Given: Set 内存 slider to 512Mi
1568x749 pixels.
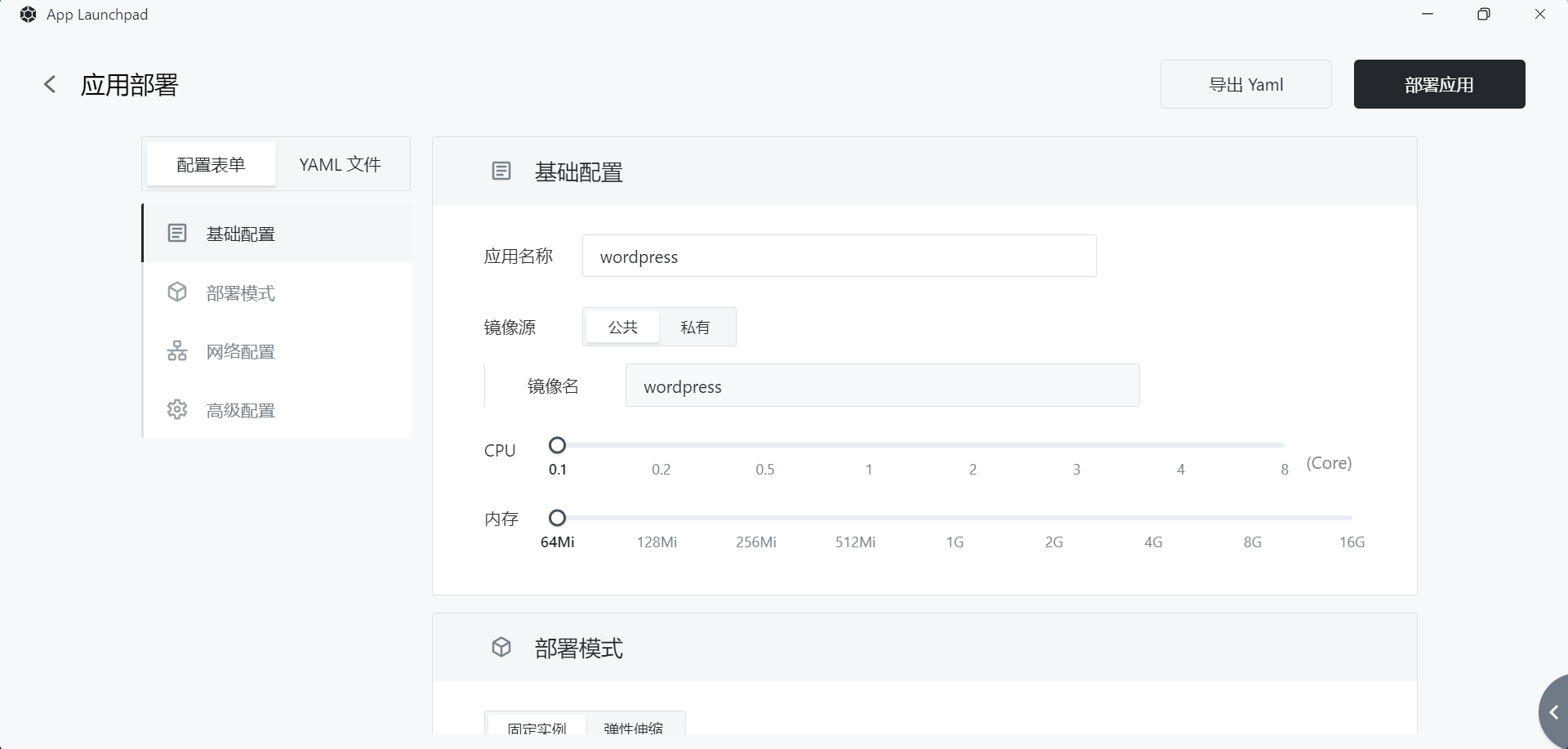Looking at the screenshot, I should pos(855,518).
